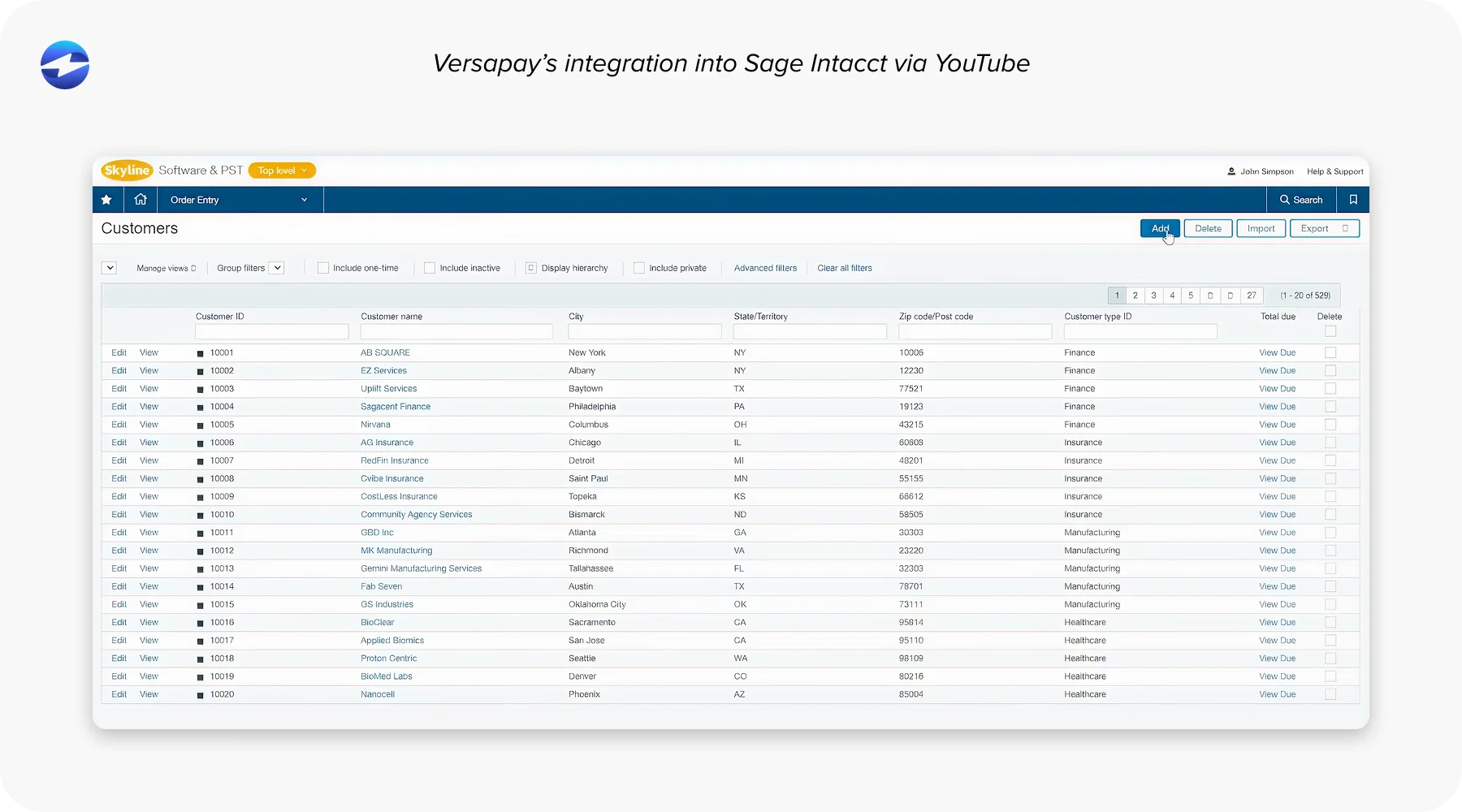Click the City filter input field
The height and width of the screenshot is (812, 1462).
[645, 331]
